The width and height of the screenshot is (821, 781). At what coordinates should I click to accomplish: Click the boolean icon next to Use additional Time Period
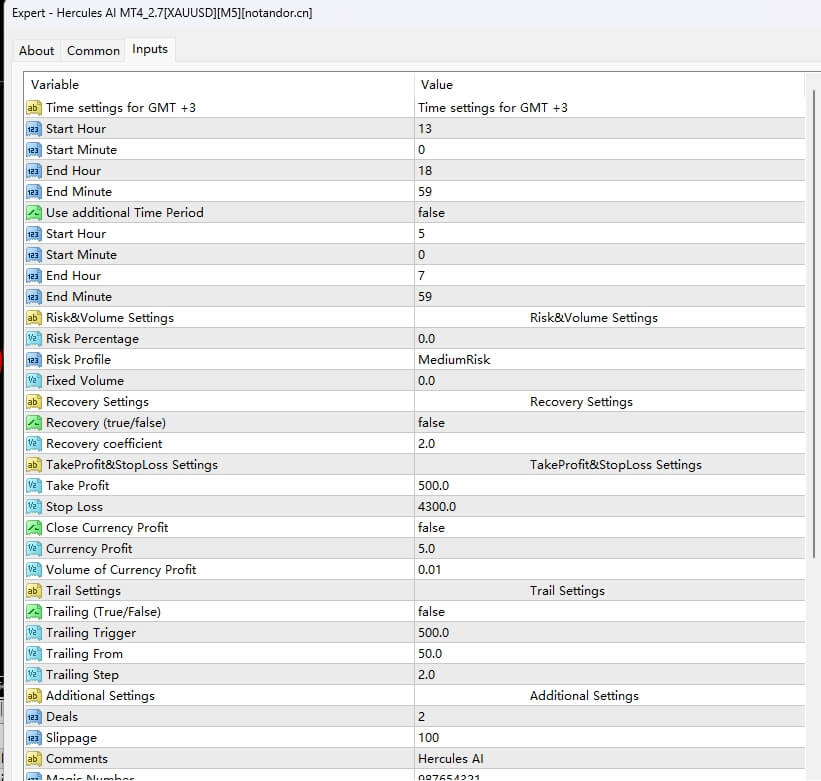coord(33,213)
